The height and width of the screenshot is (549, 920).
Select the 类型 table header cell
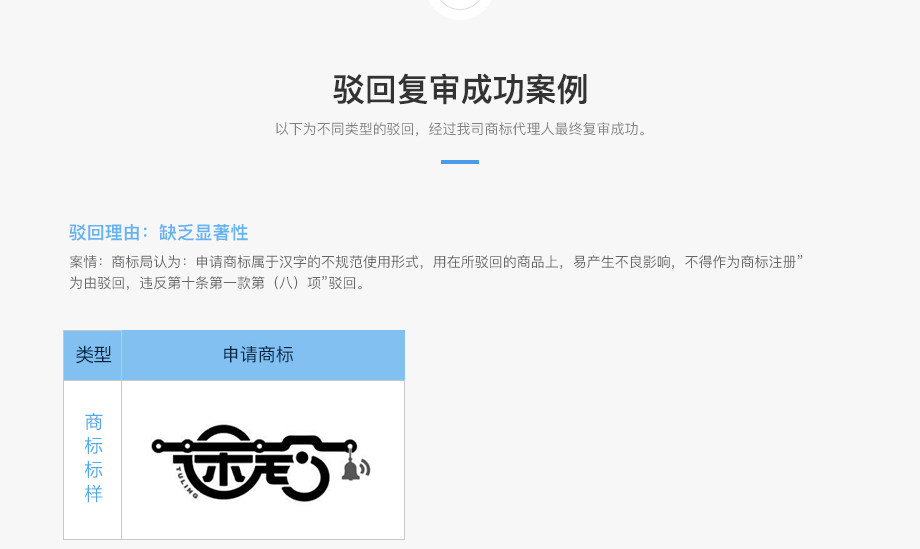click(93, 355)
